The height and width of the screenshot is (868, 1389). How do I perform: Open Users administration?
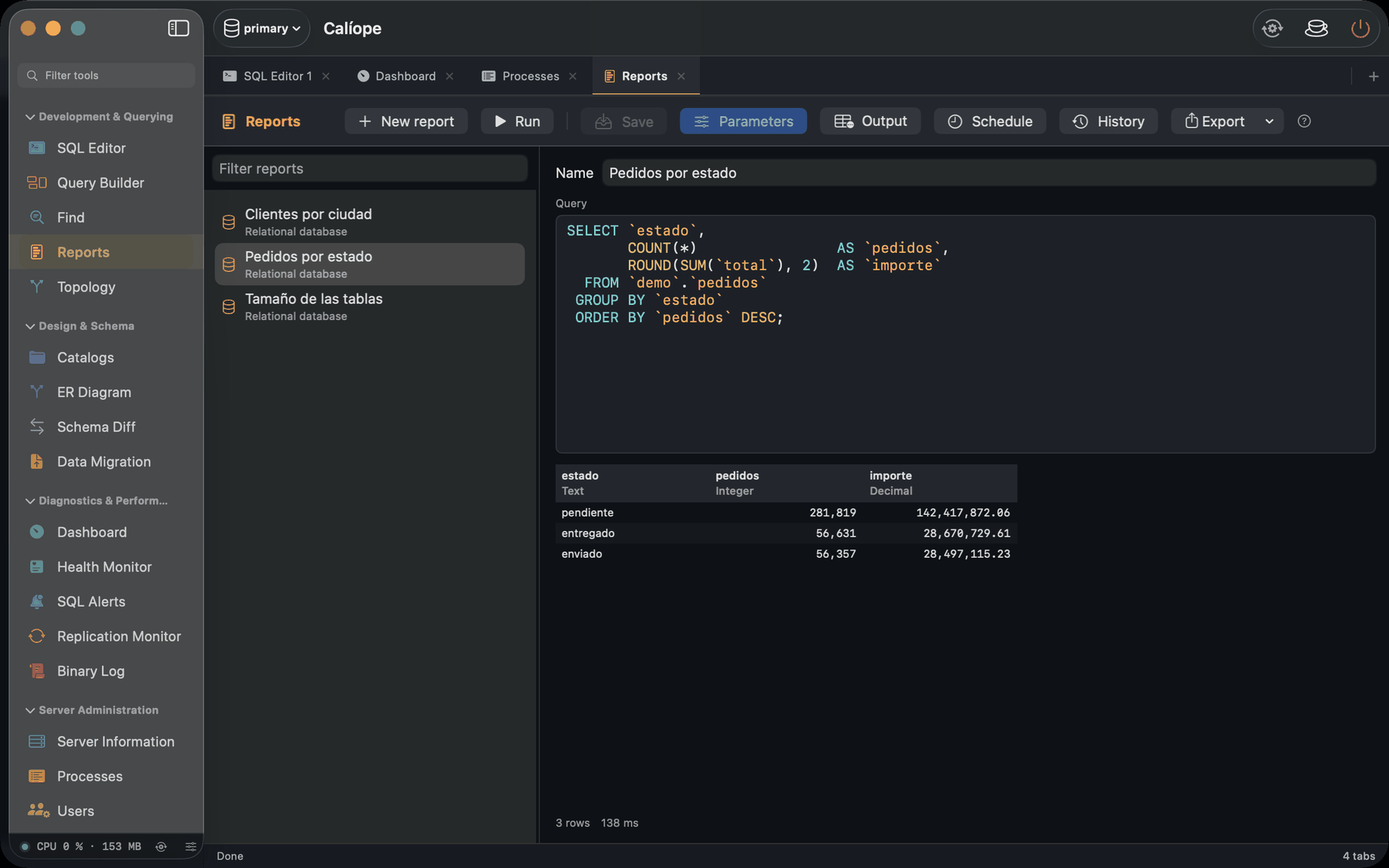106,811
